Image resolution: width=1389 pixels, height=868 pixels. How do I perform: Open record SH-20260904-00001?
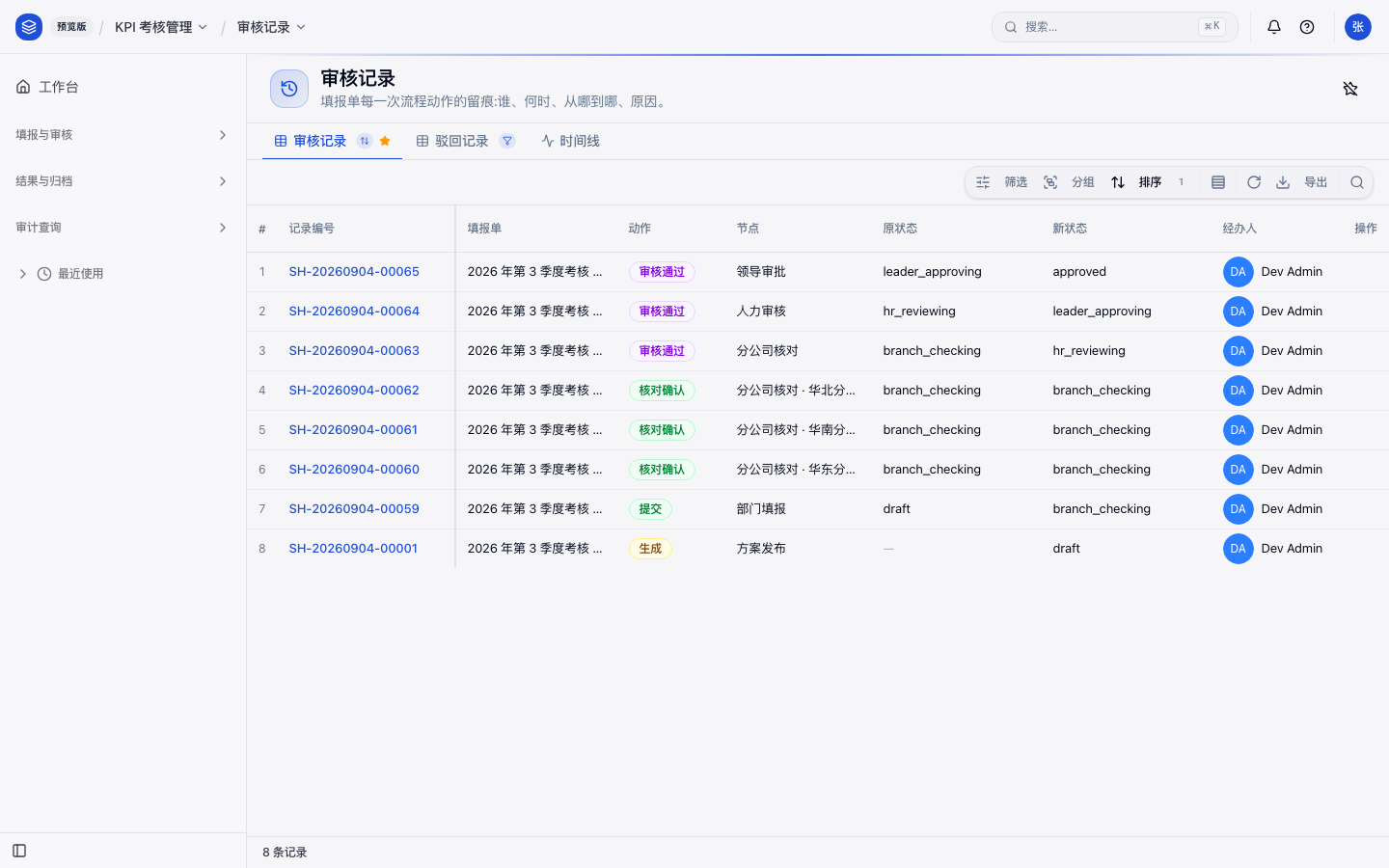coord(353,549)
